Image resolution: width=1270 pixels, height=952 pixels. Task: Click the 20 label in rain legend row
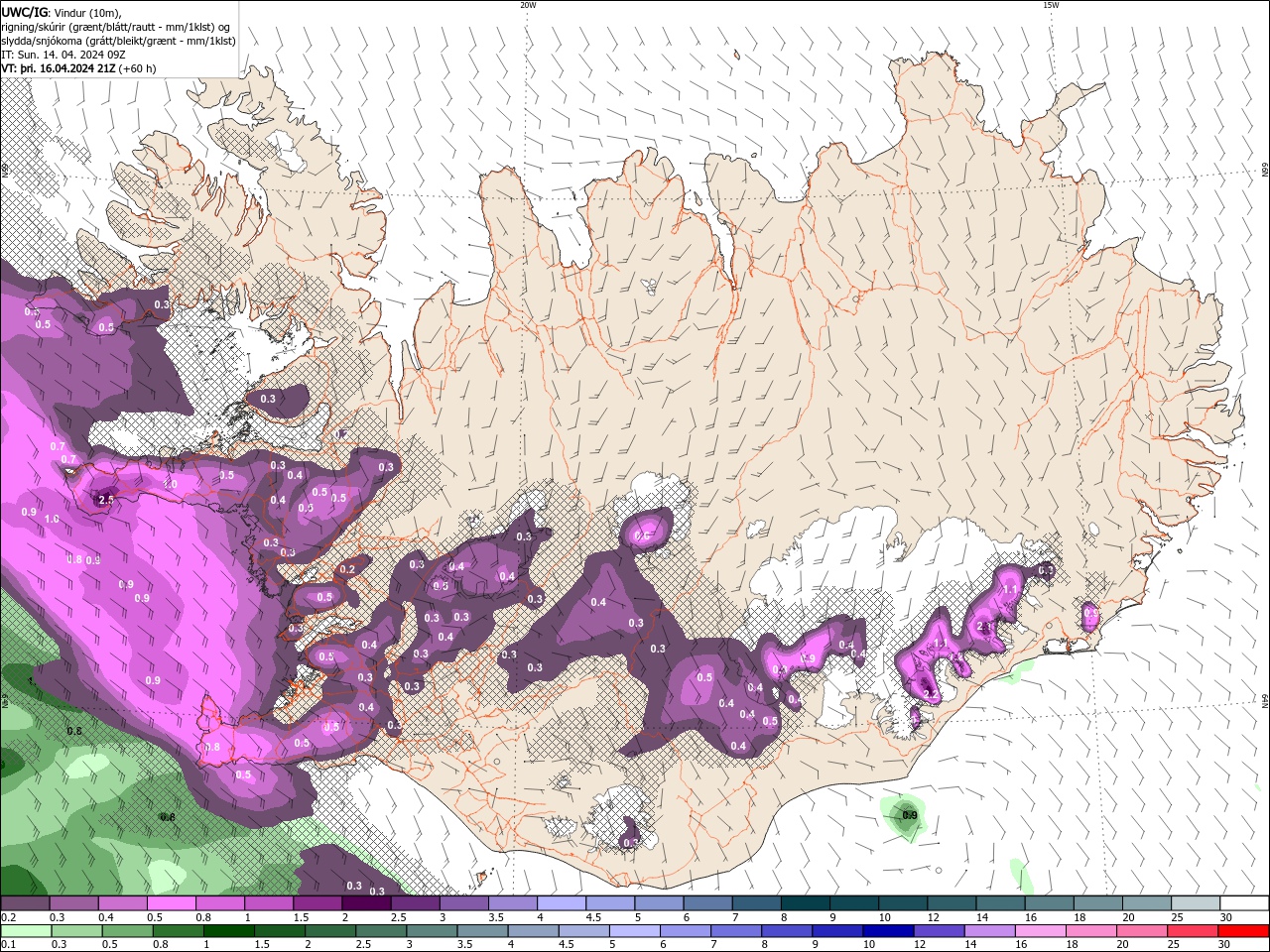point(1122,944)
